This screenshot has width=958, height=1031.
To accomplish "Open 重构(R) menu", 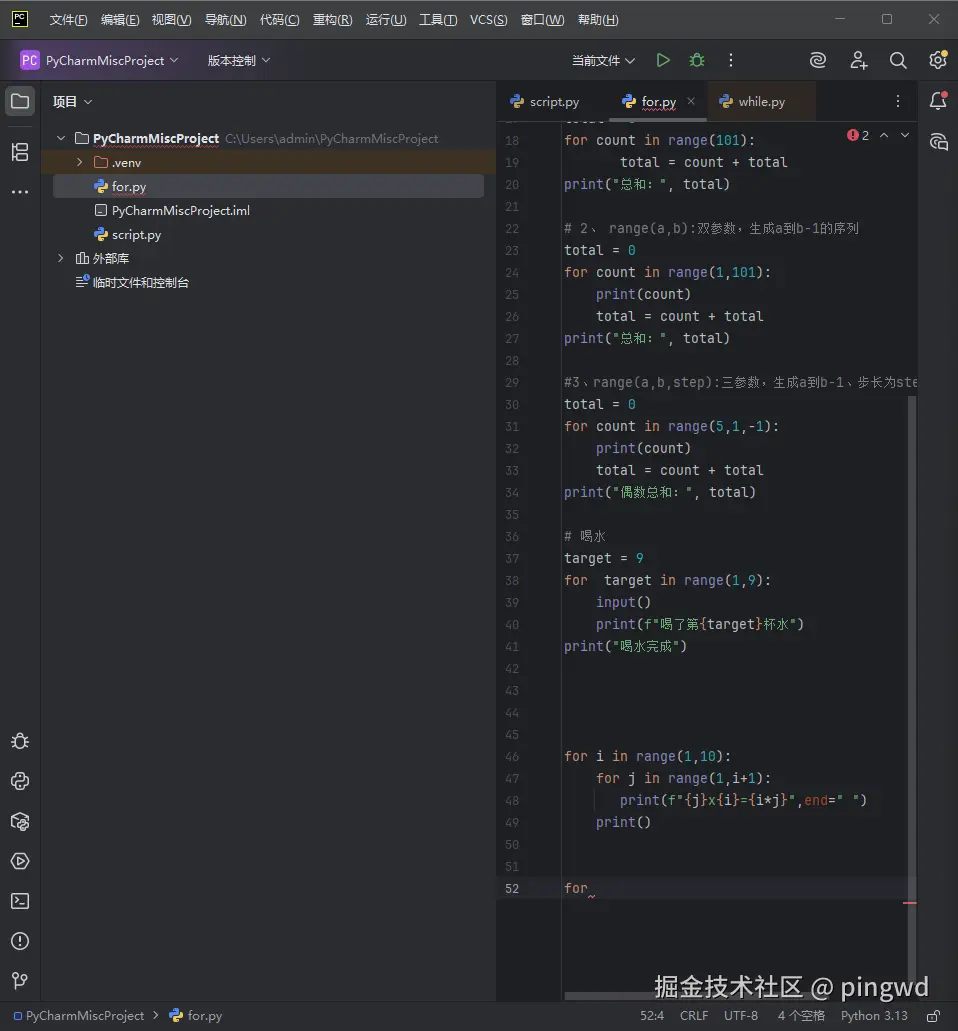I will tap(333, 20).
